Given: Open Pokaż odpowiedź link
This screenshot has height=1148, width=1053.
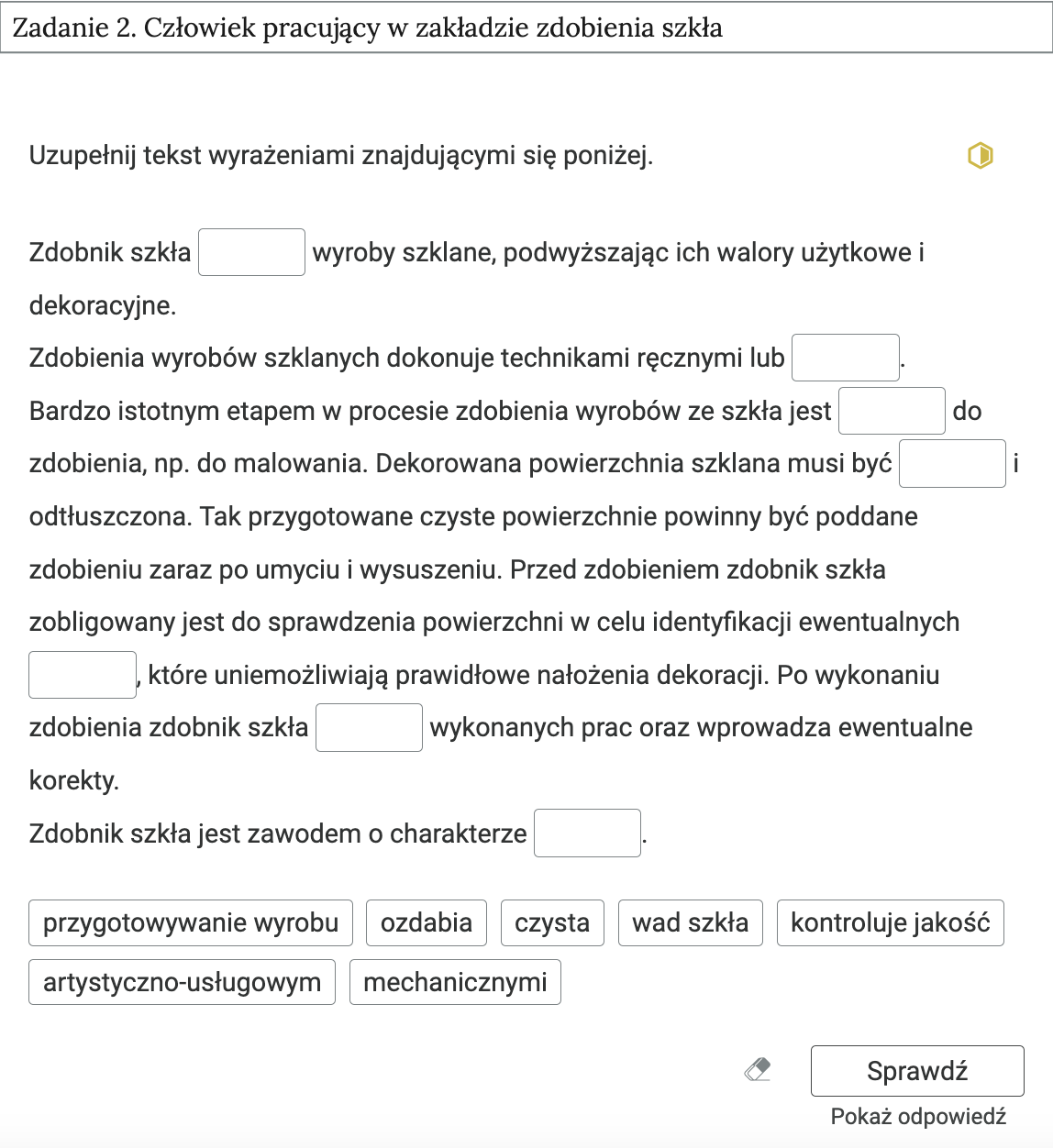Looking at the screenshot, I should click(x=916, y=1117).
